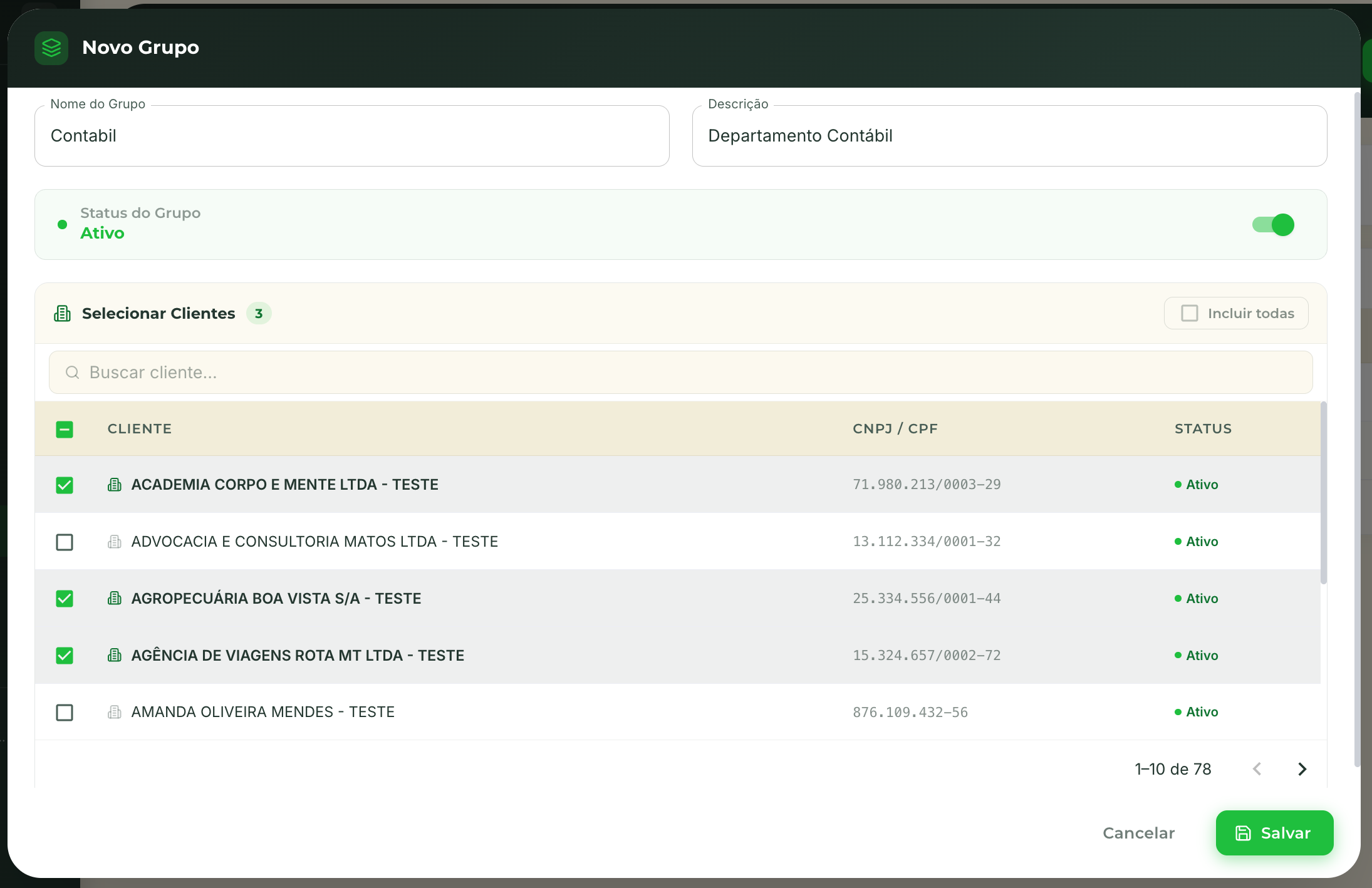Screen dimensions: 1372x888
Task: Uncheck AGÊNCIA DE VIAGENS ROTA MT checkbox
Action: point(65,656)
